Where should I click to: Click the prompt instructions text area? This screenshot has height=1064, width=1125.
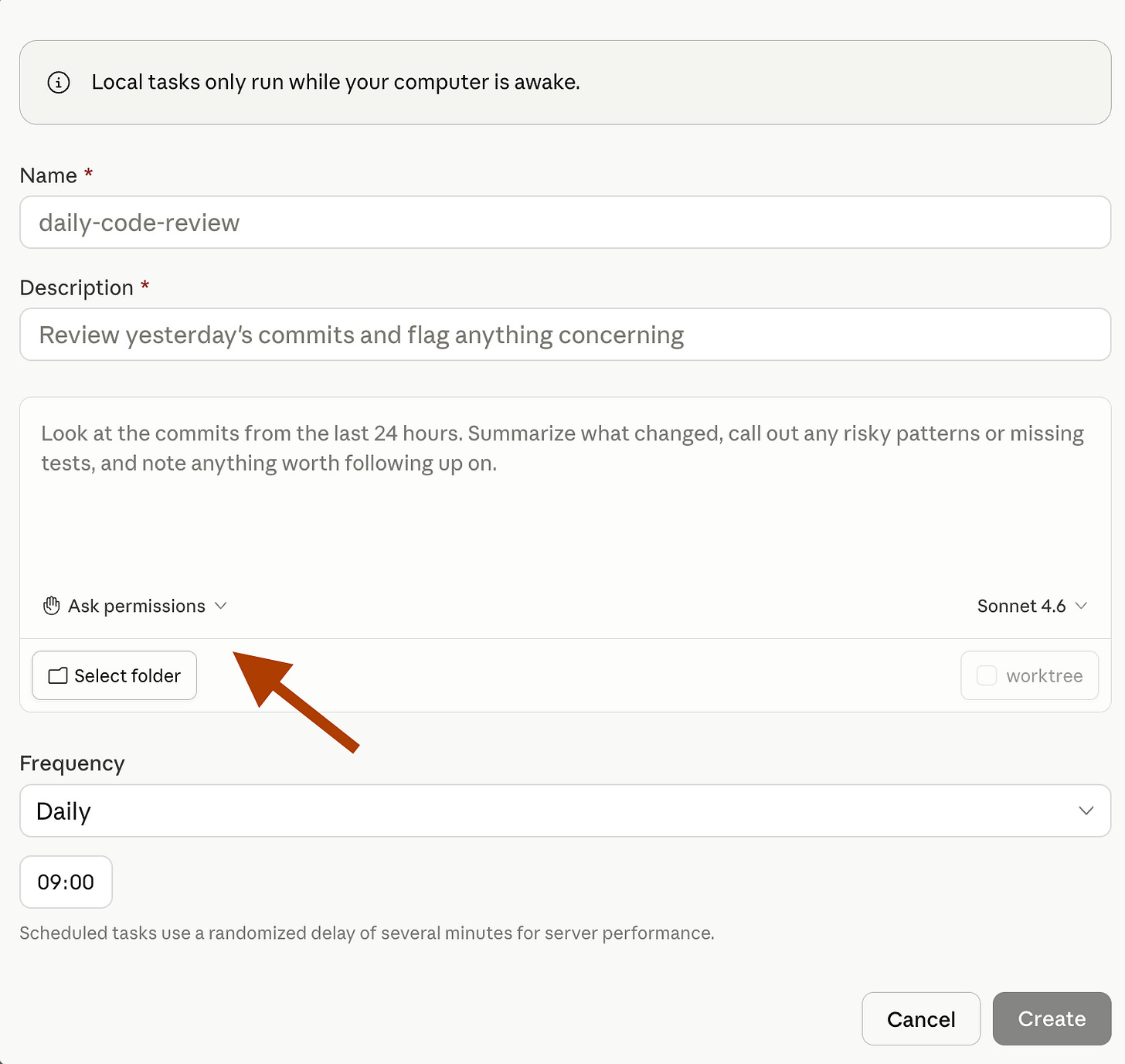pos(564,502)
